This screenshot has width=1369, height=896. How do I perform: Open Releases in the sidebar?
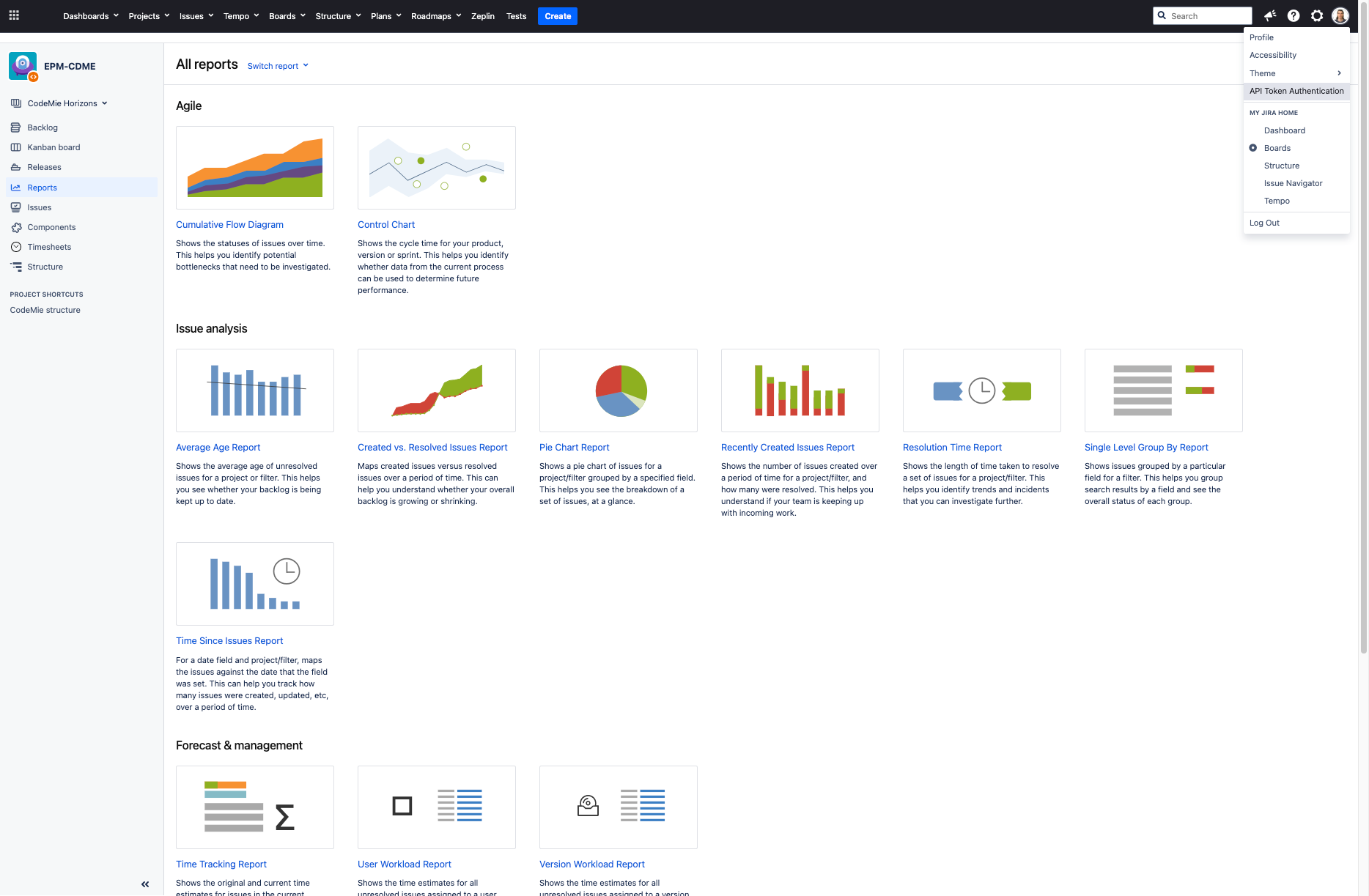[x=44, y=166]
